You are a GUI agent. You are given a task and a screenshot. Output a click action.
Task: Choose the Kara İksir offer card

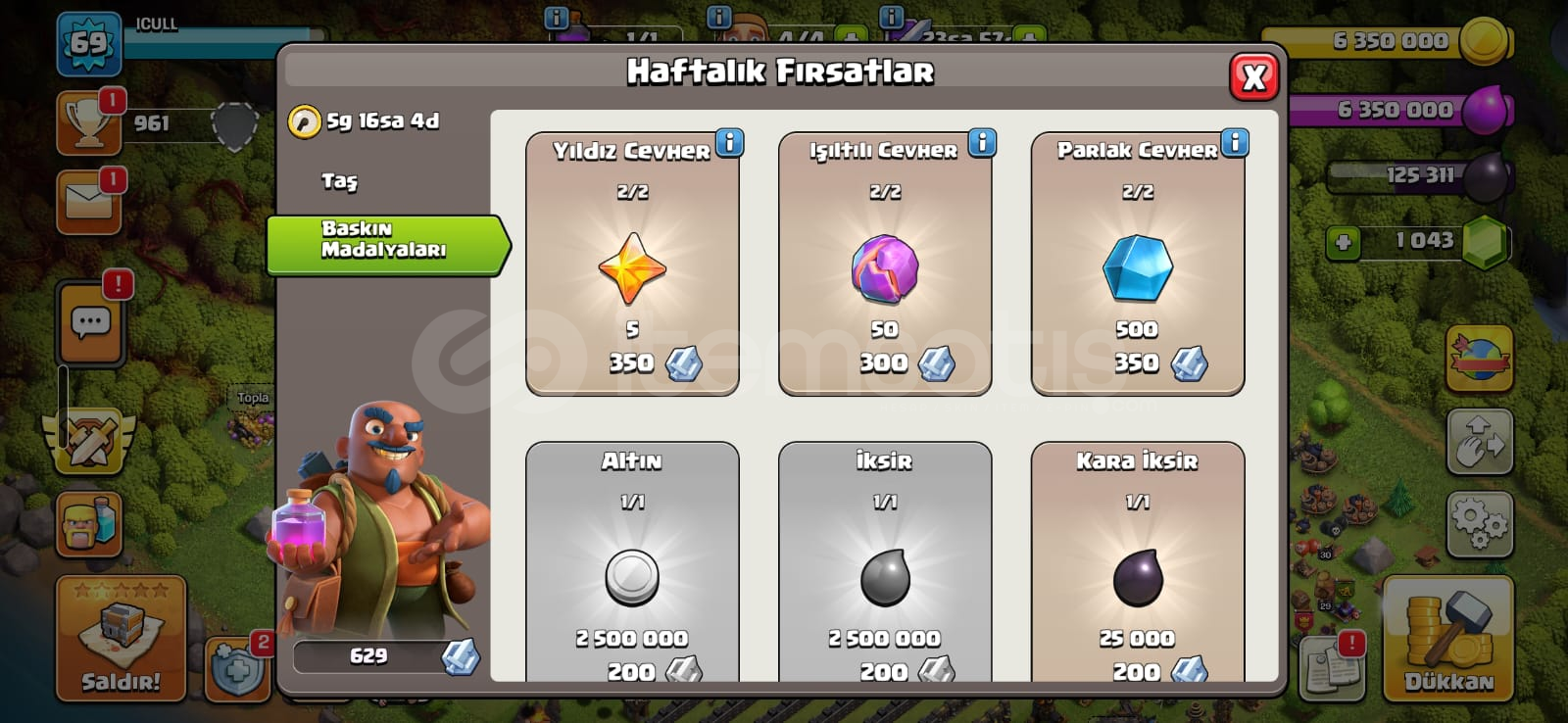1138,562
